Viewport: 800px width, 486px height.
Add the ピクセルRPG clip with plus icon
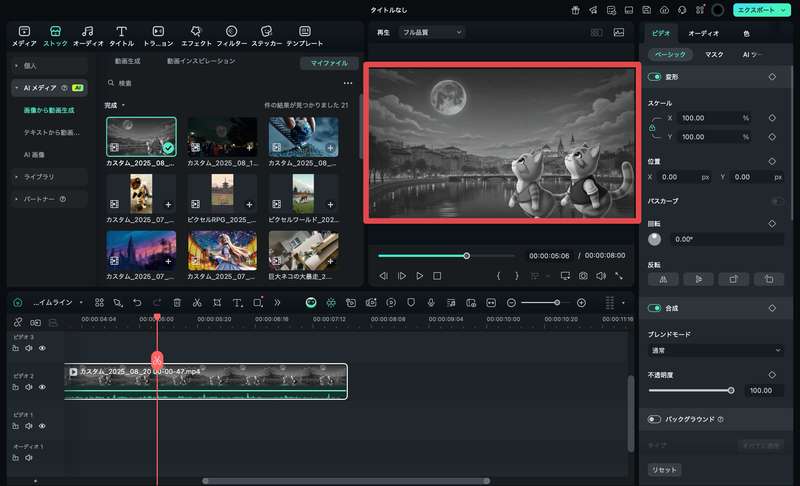(249, 204)
